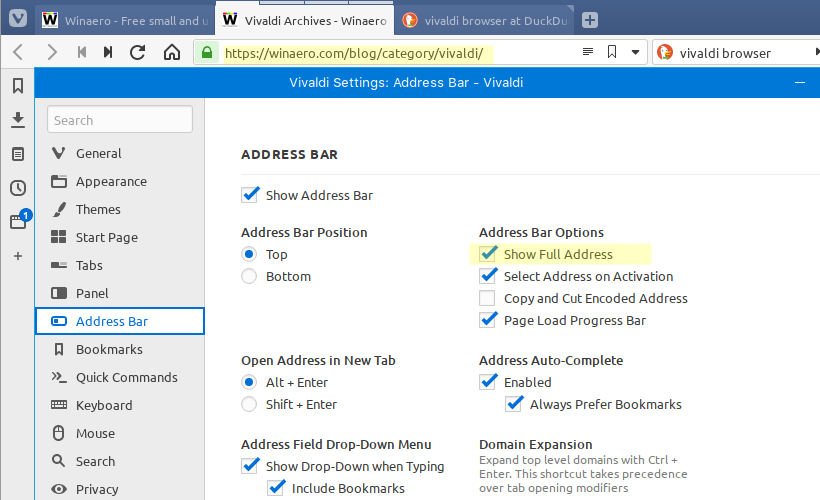The image size is (820, 500).
Task: Reload the current page
Action: coord(138,52)
